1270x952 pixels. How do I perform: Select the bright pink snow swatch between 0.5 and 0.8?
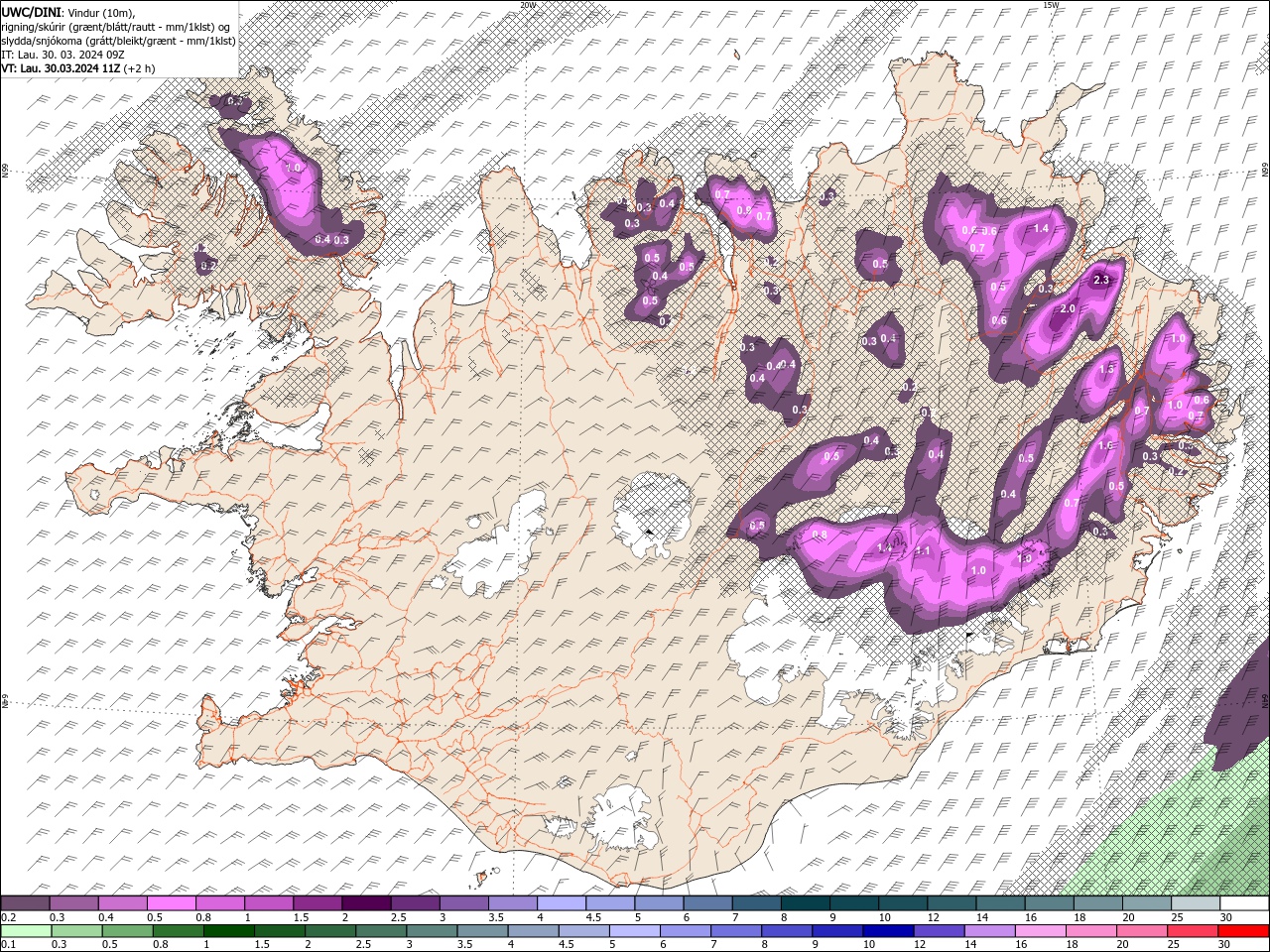[171, 903]
